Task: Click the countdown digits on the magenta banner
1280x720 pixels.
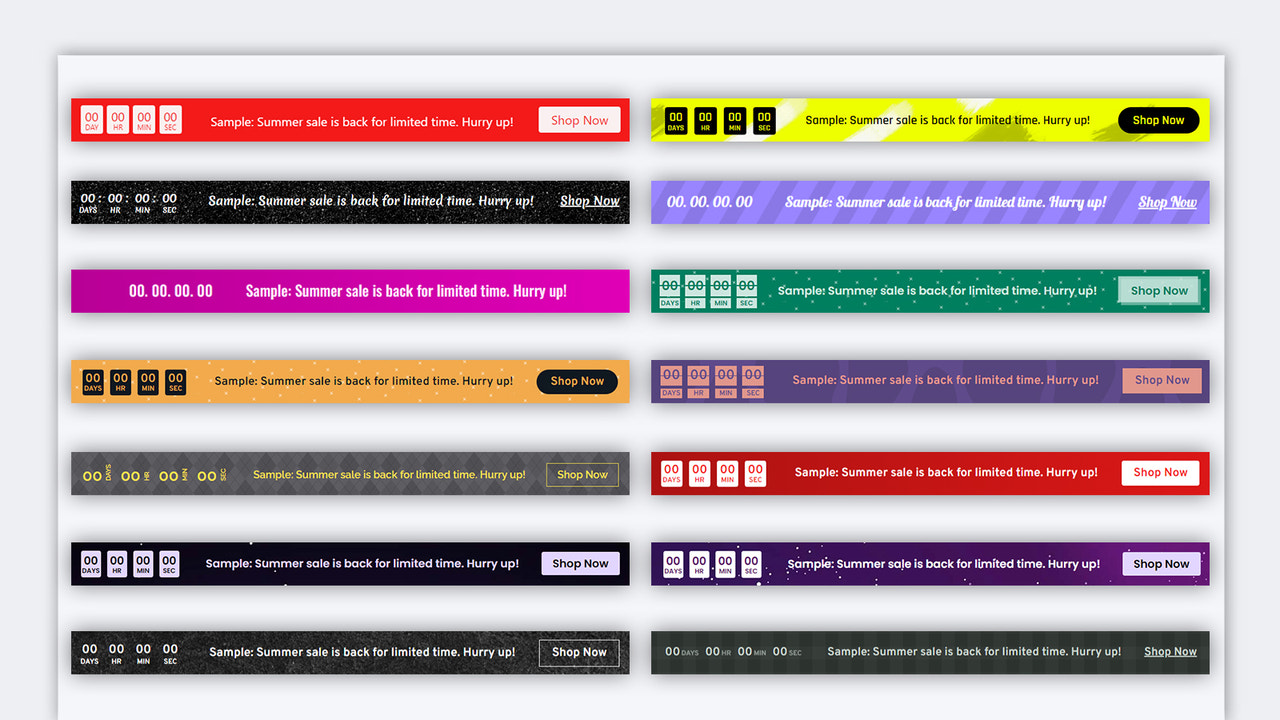Action: pyautogui.click(x=171, y=291)
